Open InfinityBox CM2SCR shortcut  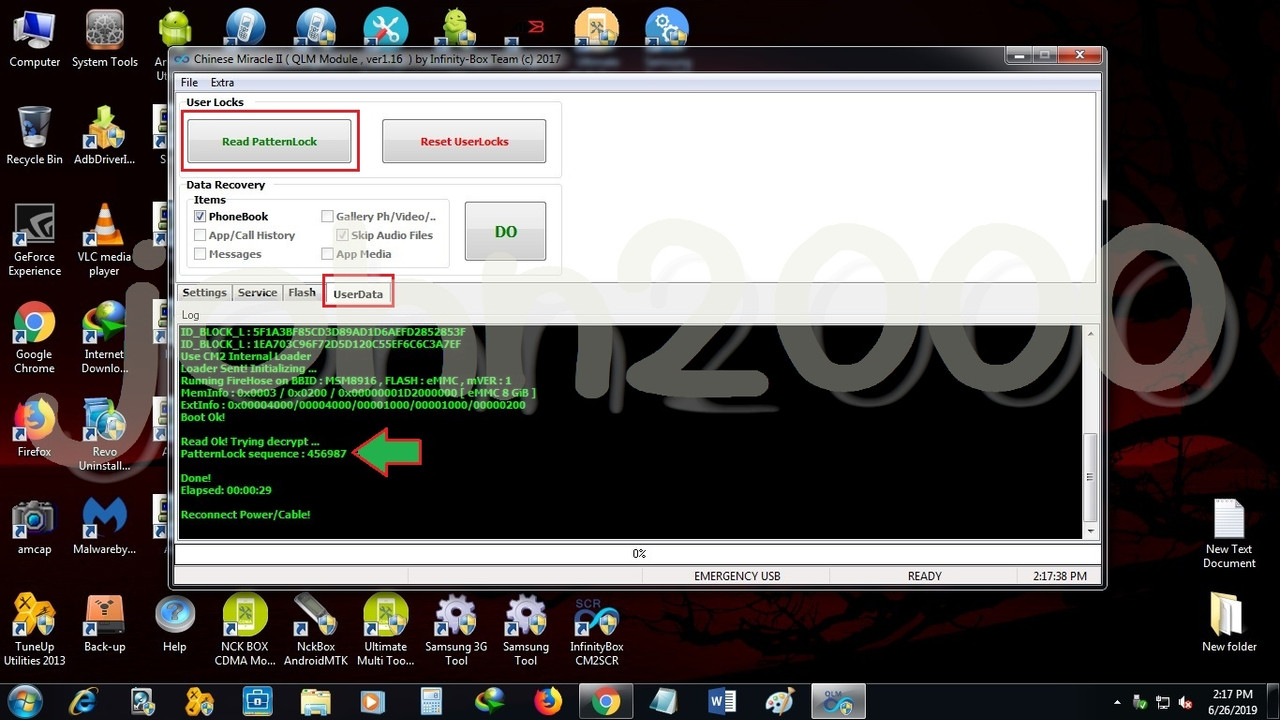click(596, 630)
